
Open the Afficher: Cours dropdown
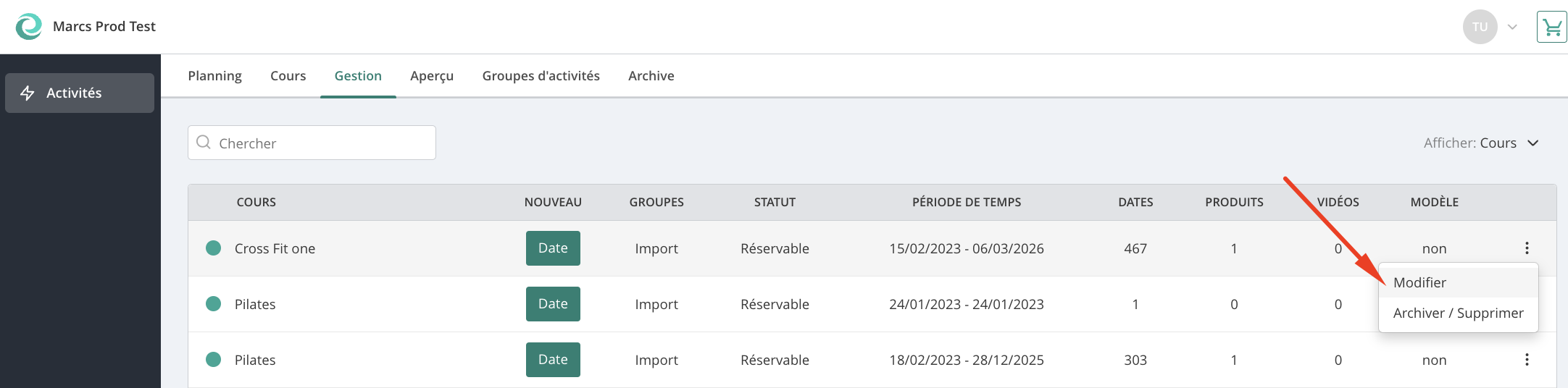tap(1481, 143)
